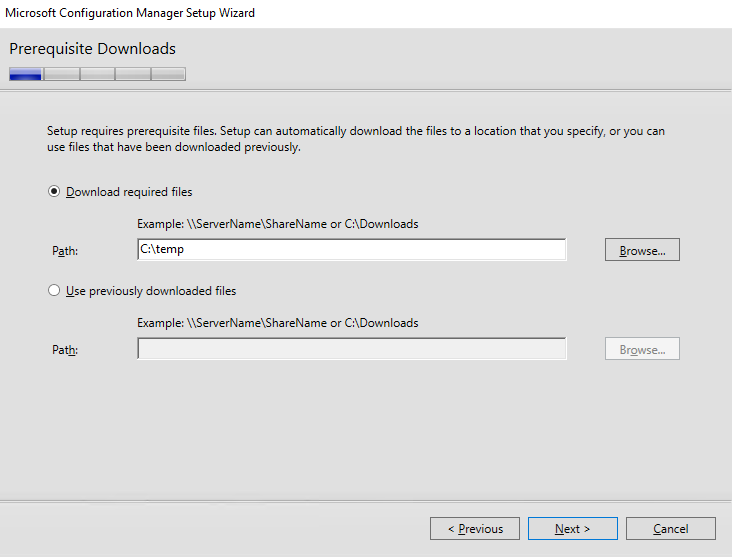732x557 pixels.
Task: Click the blue highlighted progress step
Action: tap(26, 74)
